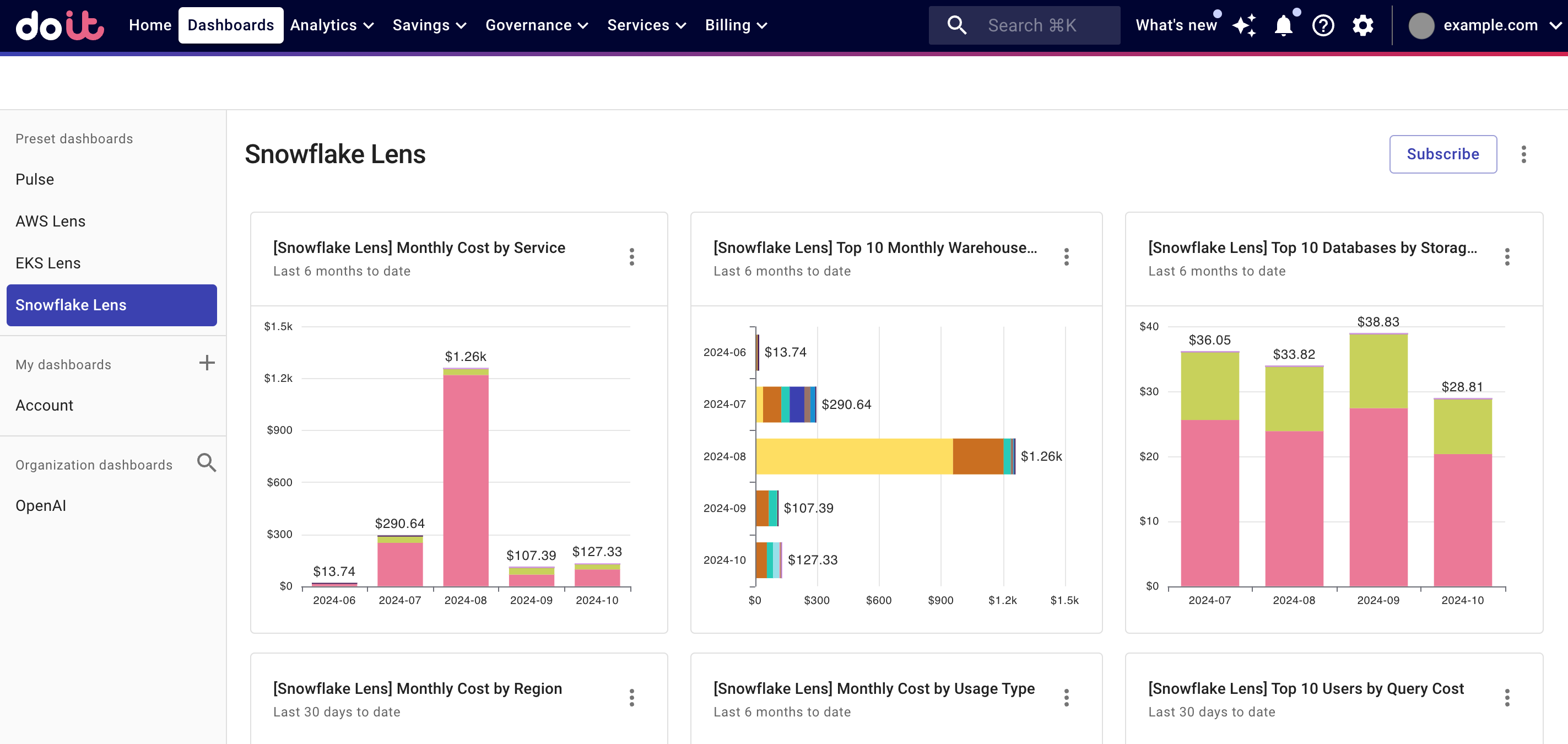The width and height of the screenshot is (1568, 744).
Task: Select the Dashboards tab
Action: pos(229,25)
